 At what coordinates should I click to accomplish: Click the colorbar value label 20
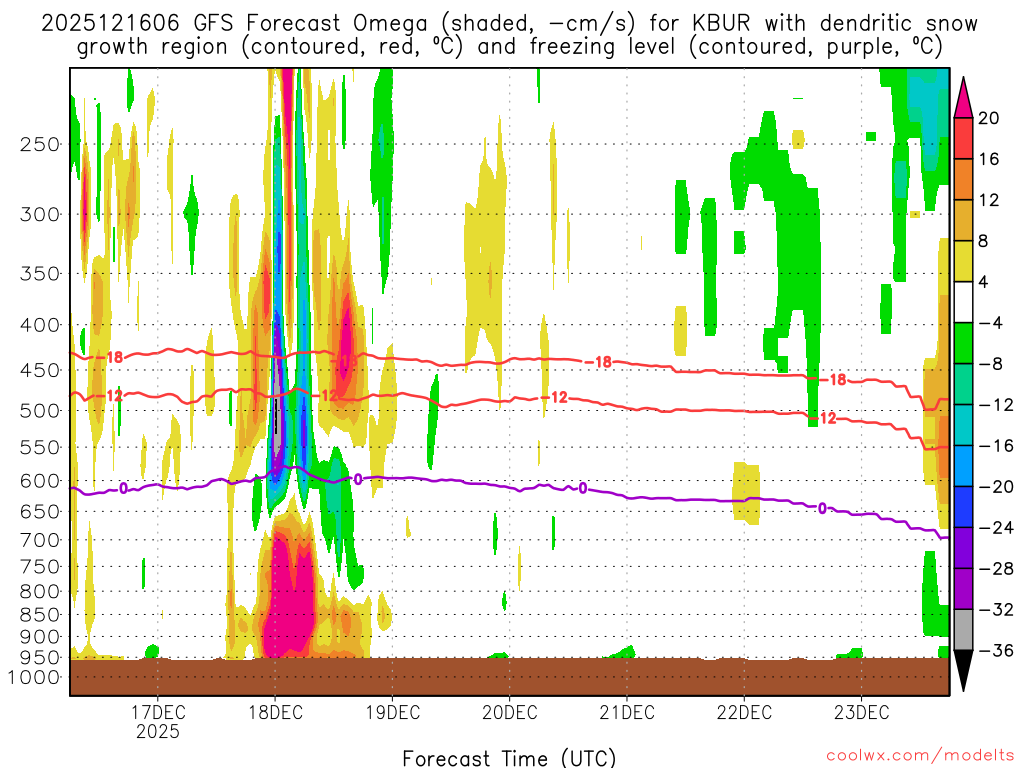[x=989, y=118]
